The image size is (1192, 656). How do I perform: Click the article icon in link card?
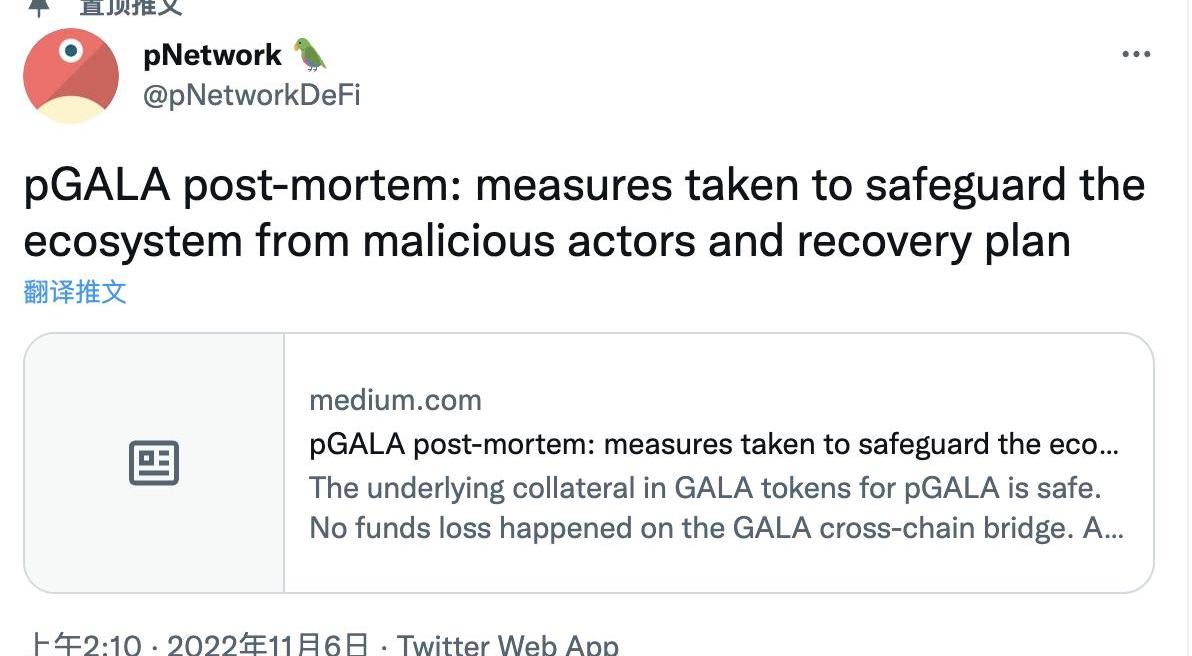click(154, 463)
